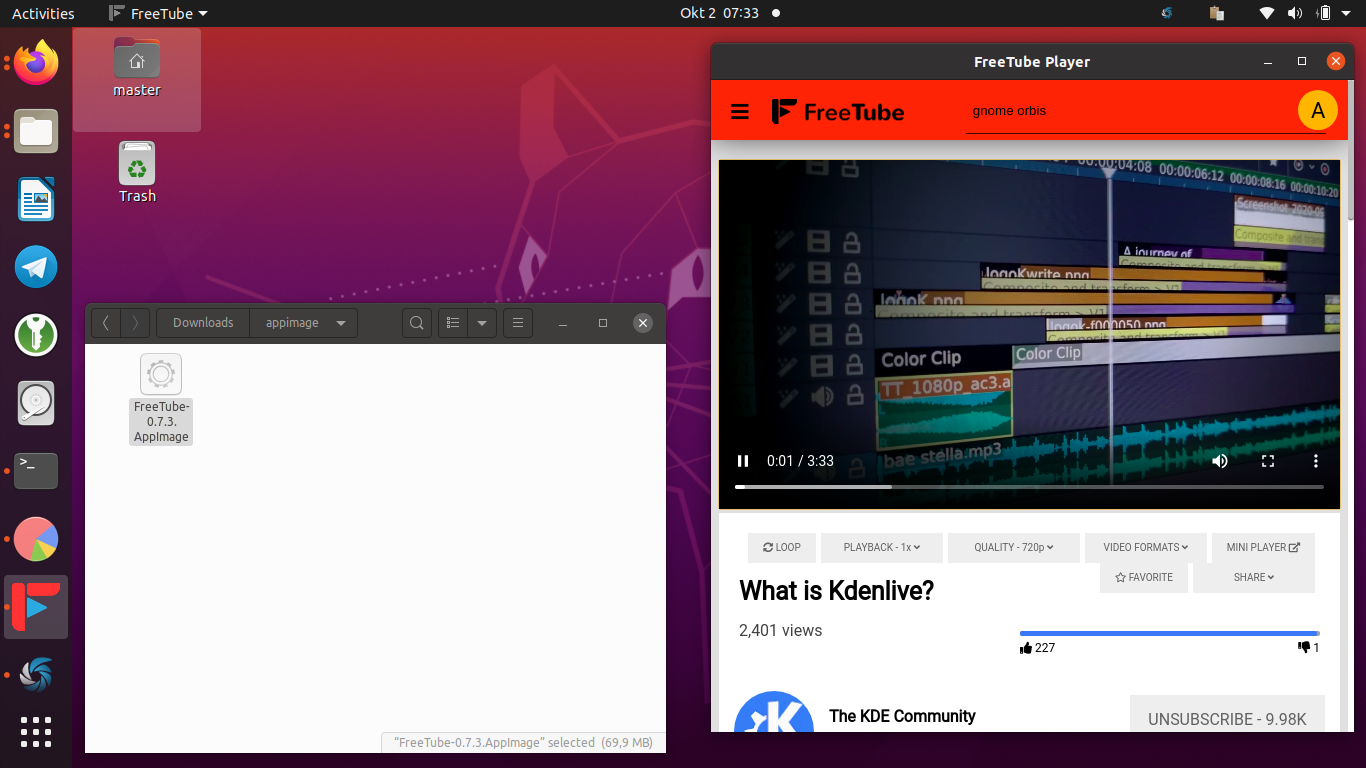This screenshot has height=768, width=1366.
Task: Select FreeTube-0.7.3.AppImage file
Action: click(x=161, y=399)
